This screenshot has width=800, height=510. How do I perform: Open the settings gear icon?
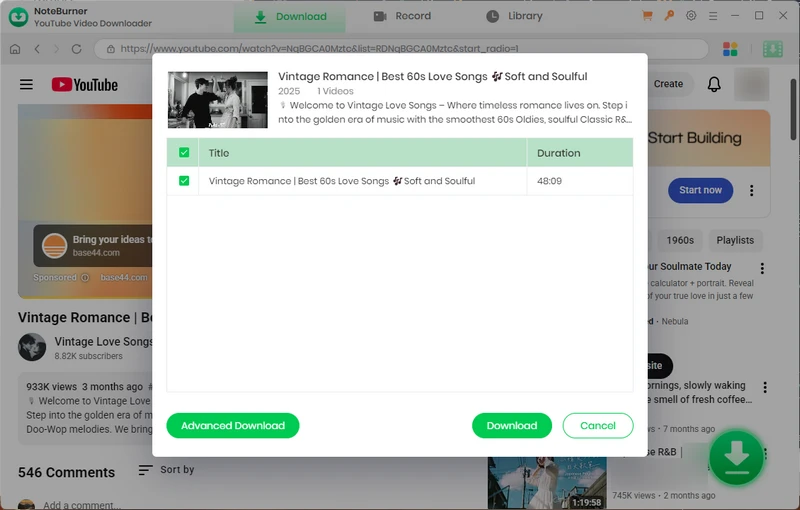click(691, 16)
